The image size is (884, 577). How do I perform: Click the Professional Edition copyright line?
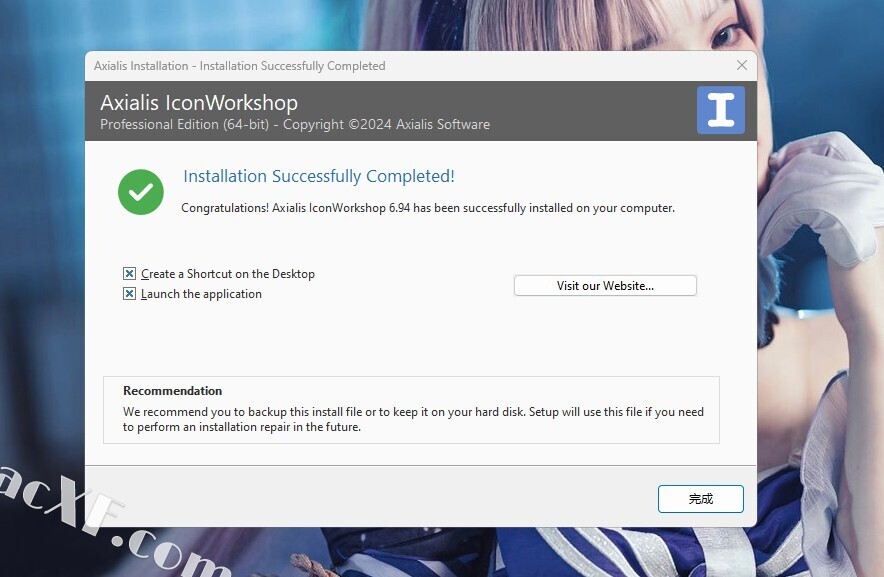click(x=295, y=124)
